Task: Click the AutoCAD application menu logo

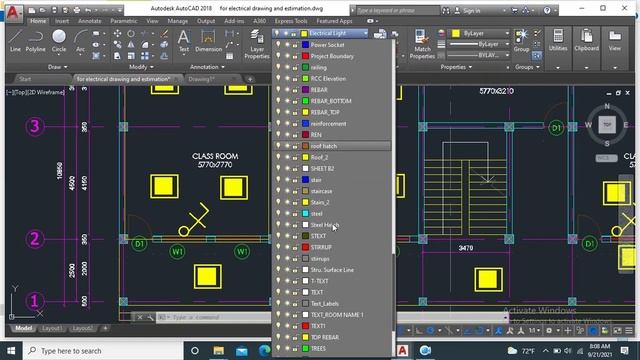Action: point(13,13)
